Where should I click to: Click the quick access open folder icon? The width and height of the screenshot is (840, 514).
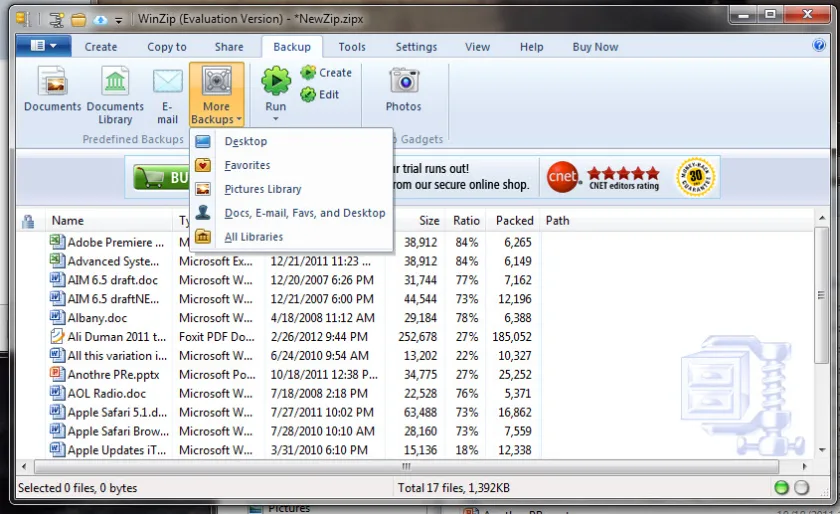(x=79, y=20)
